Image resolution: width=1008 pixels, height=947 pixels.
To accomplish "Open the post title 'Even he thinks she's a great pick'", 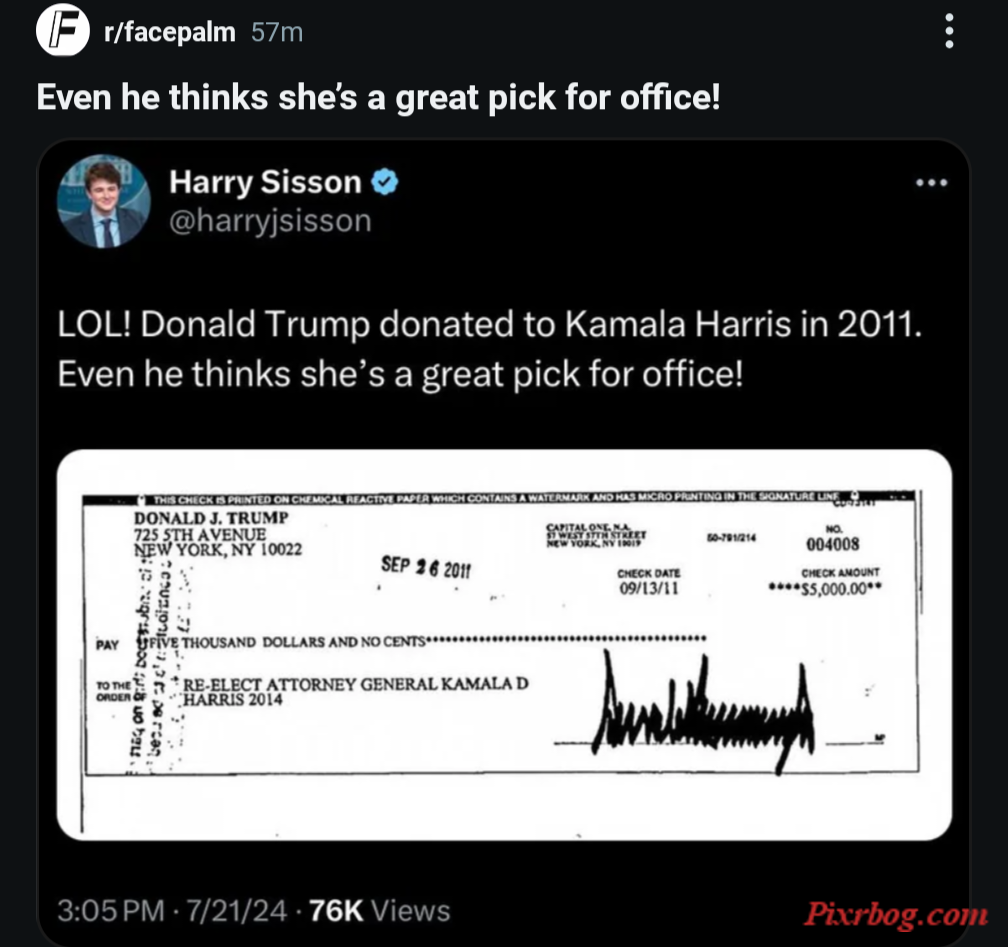I will (378, 98).
